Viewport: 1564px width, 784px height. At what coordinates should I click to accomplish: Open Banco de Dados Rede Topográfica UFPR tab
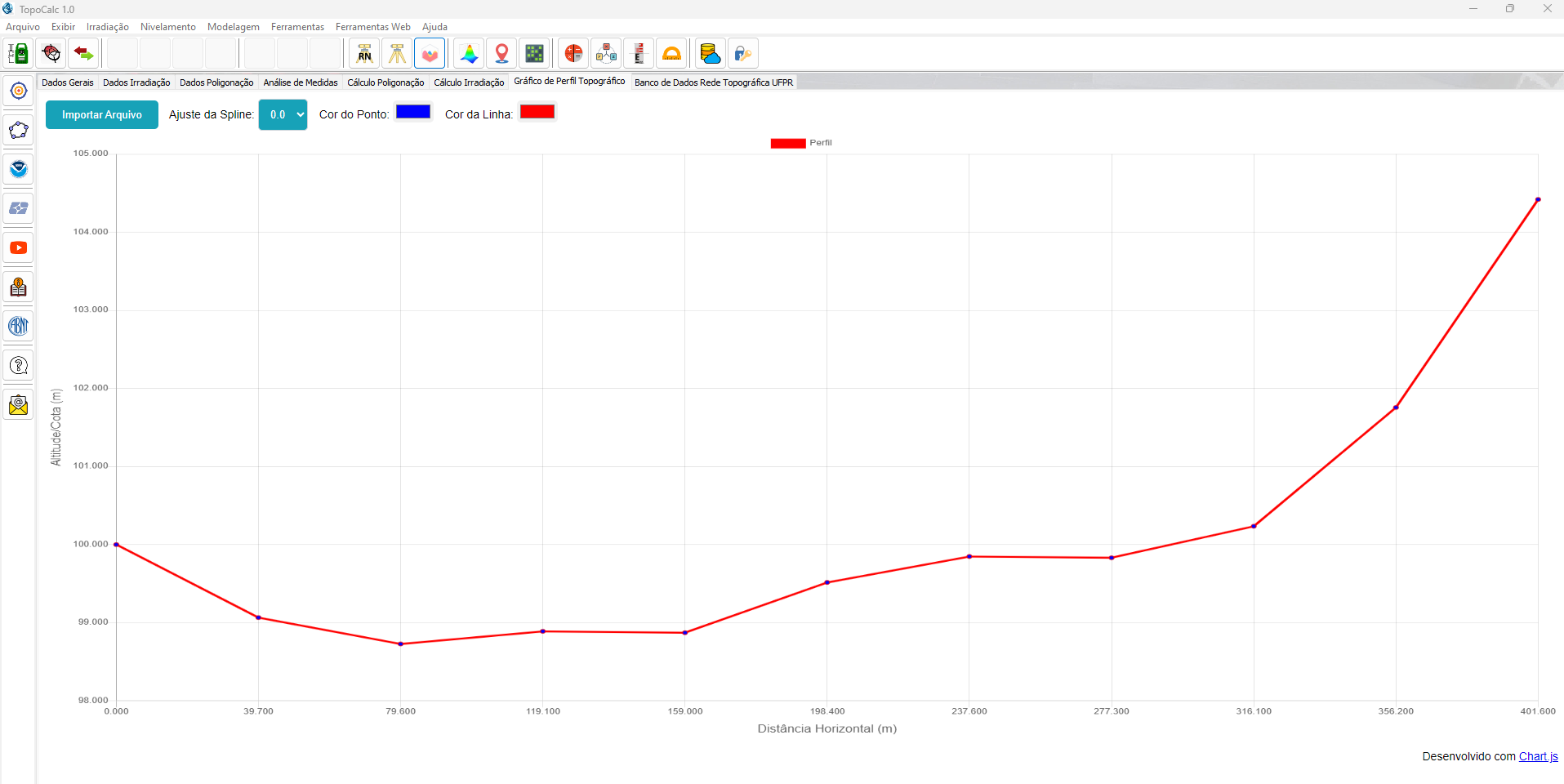tap(714, 82)
